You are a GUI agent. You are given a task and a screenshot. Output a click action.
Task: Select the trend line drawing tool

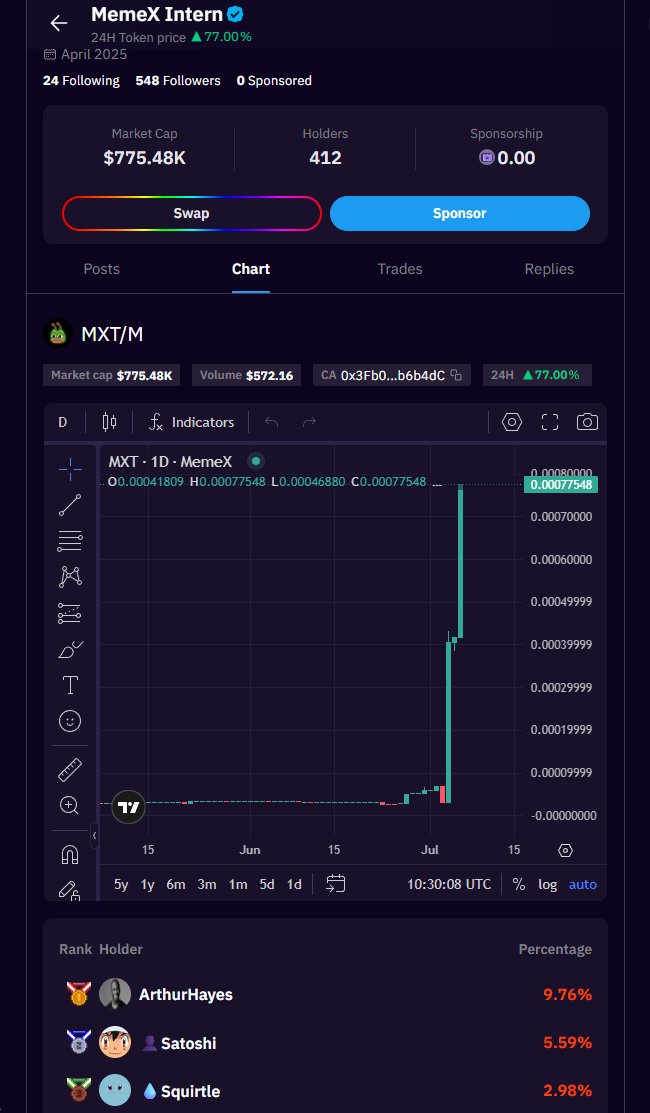pos(70,505)
